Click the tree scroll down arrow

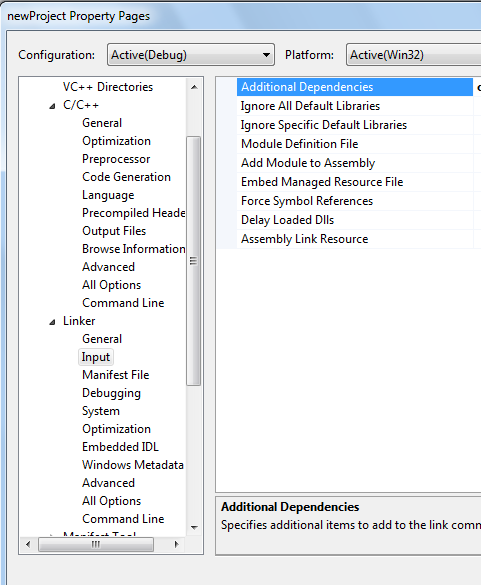pos(194,527)
